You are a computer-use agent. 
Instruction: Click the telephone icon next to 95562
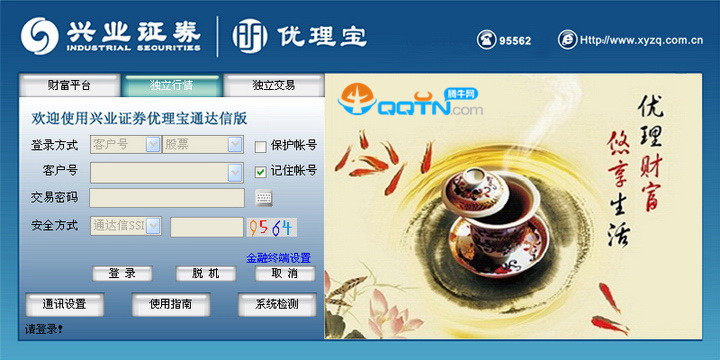pyautogui.click(x=486, y=40)
